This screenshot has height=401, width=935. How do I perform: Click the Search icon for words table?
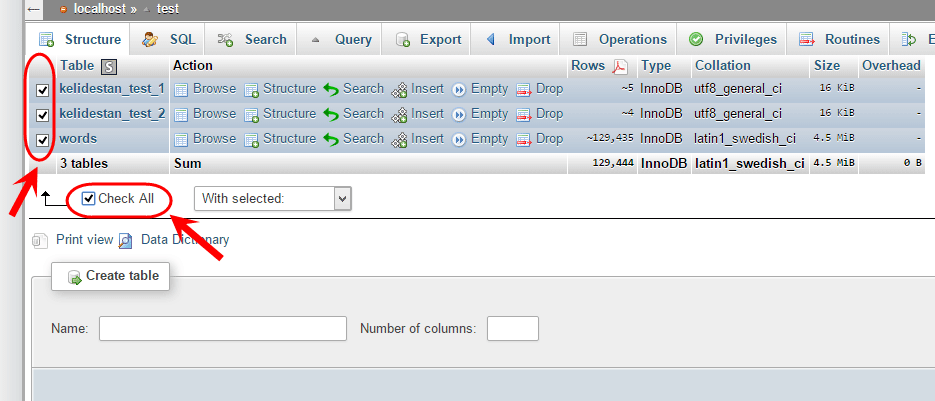(x=331, y=140)
